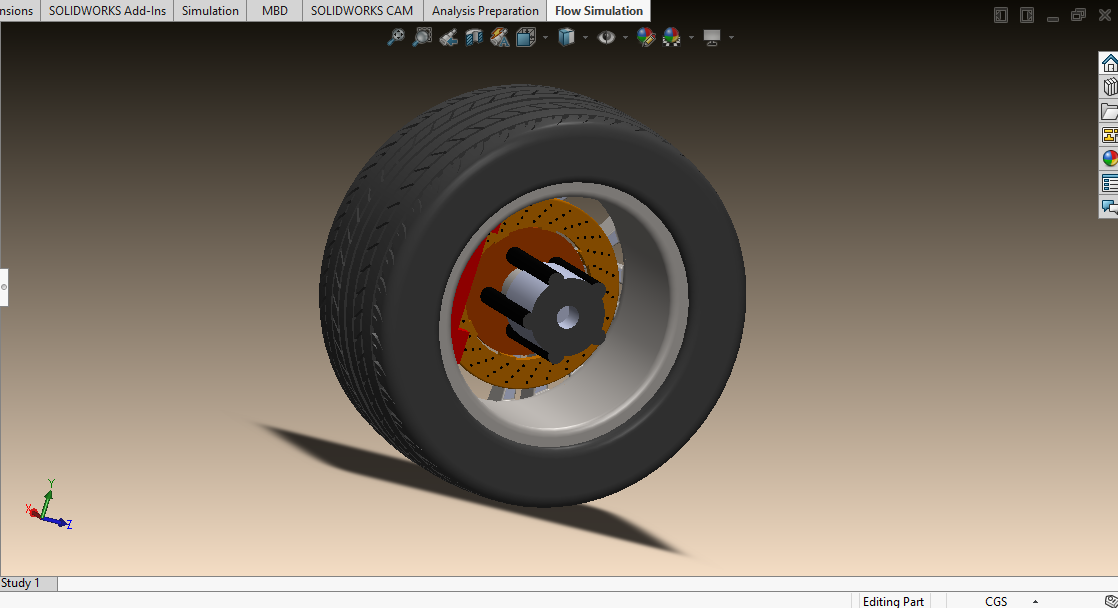Image resolution: width=1118 pixels, height=608 pixels.
Task: Open Appearances, Scenes and Decals tab
Action: (1109, 158)
